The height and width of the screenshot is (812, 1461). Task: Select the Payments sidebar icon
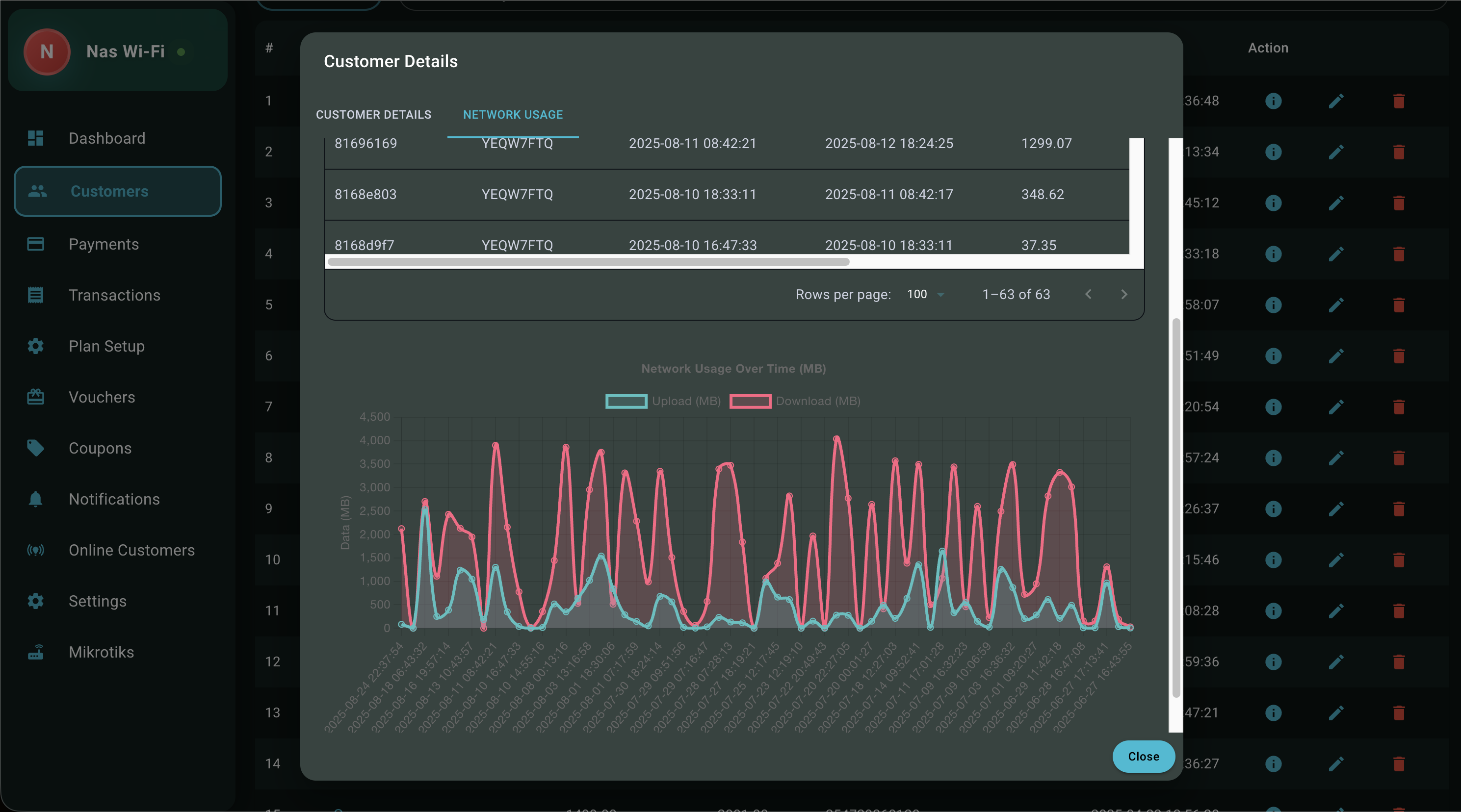click(x=35, y=244)
